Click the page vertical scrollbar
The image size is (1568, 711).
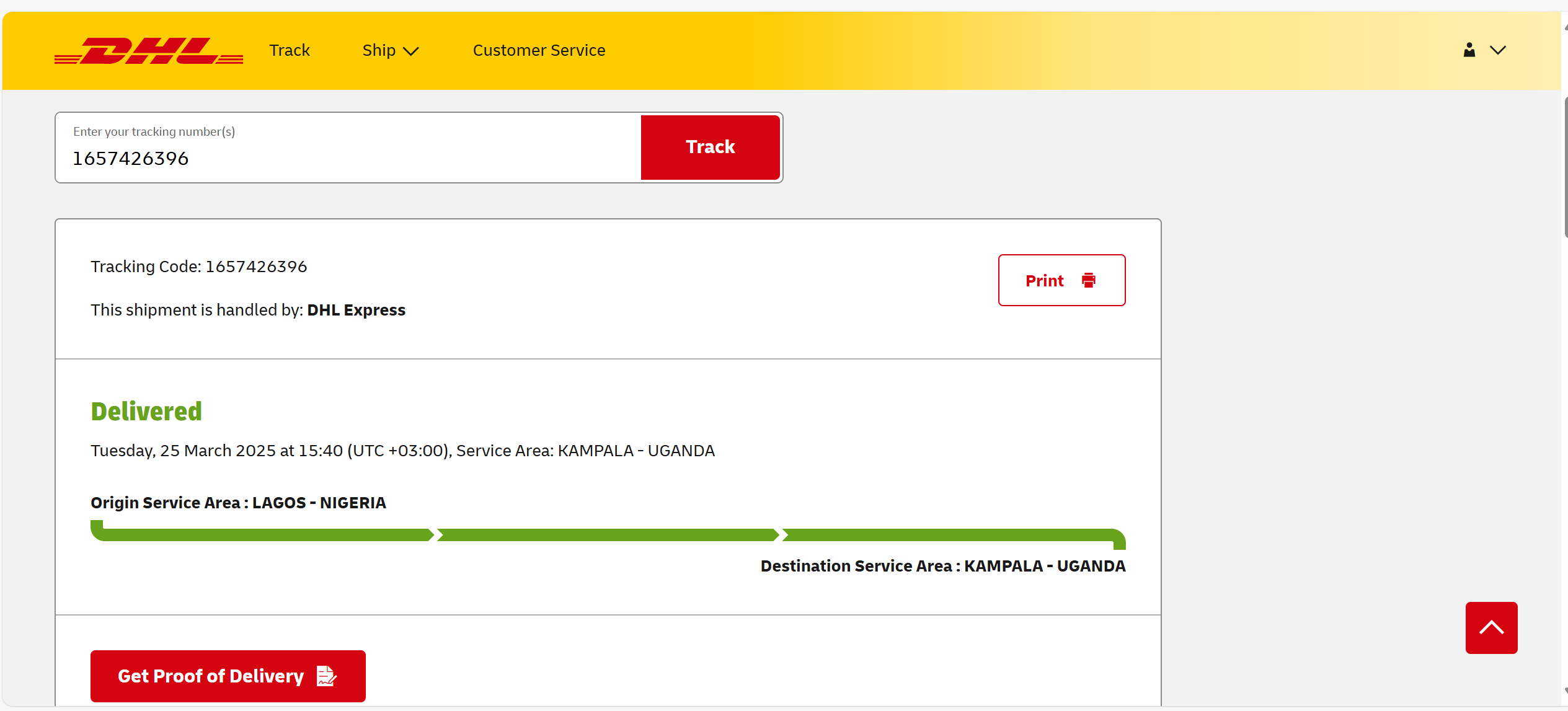[1565, 167]
